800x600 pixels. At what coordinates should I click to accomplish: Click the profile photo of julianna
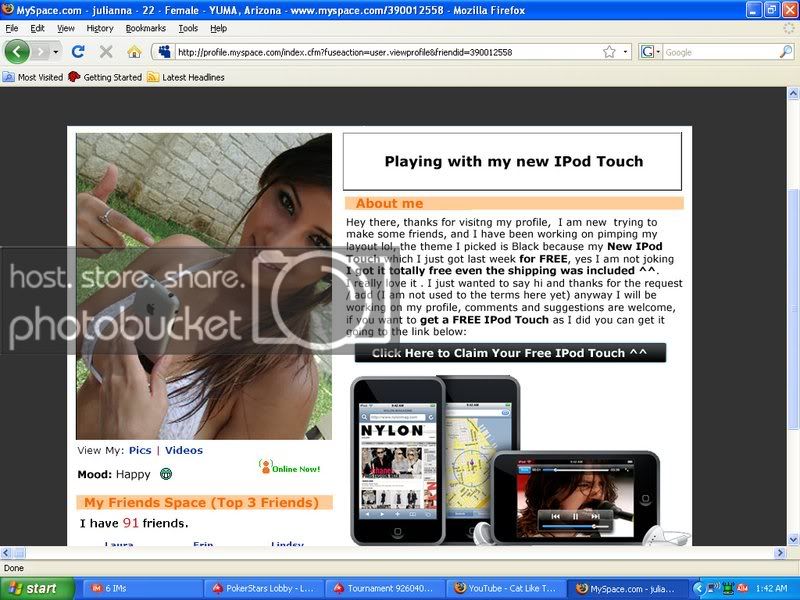coord(204,286)
